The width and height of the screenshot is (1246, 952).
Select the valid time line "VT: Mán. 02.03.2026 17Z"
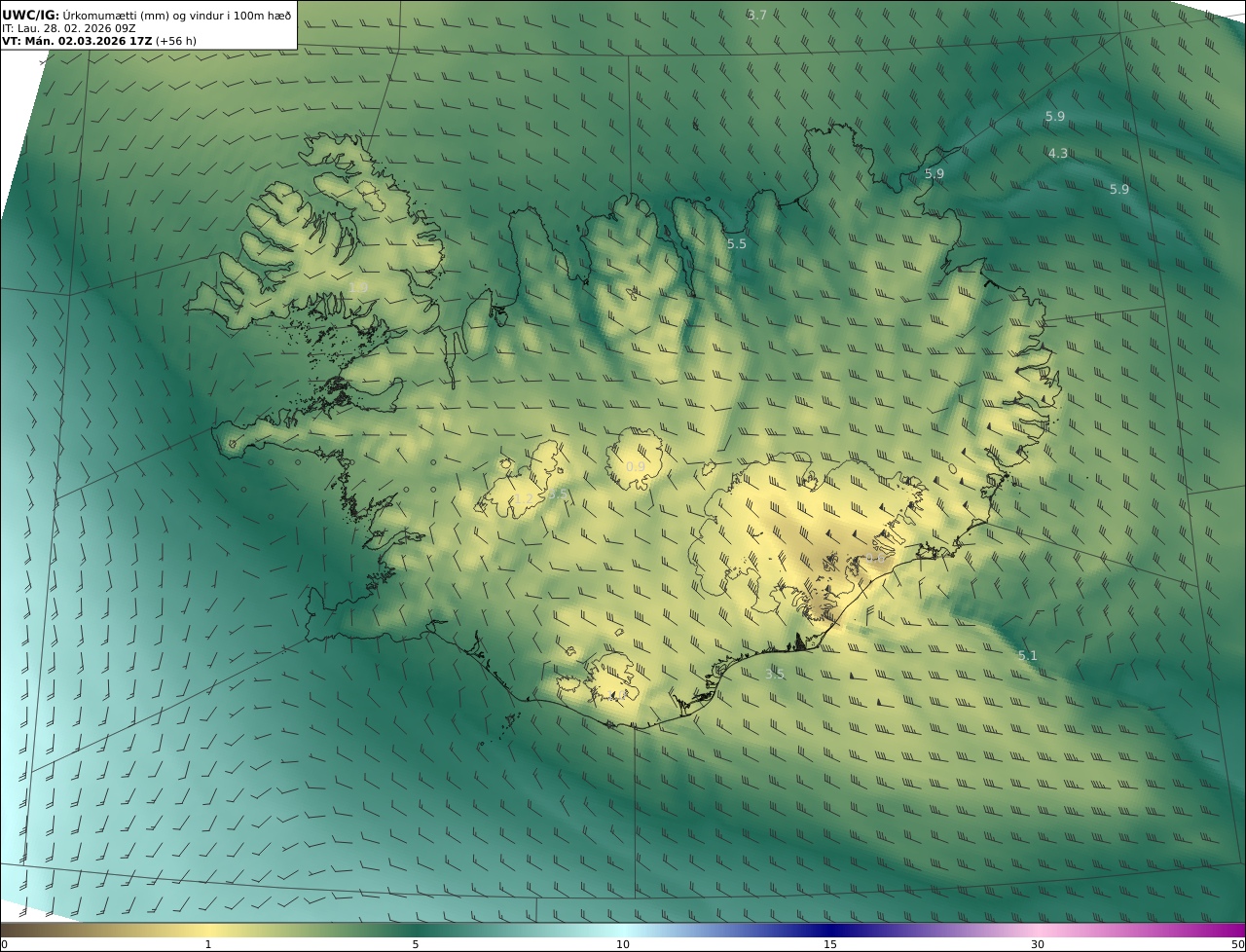pos(77,42)
